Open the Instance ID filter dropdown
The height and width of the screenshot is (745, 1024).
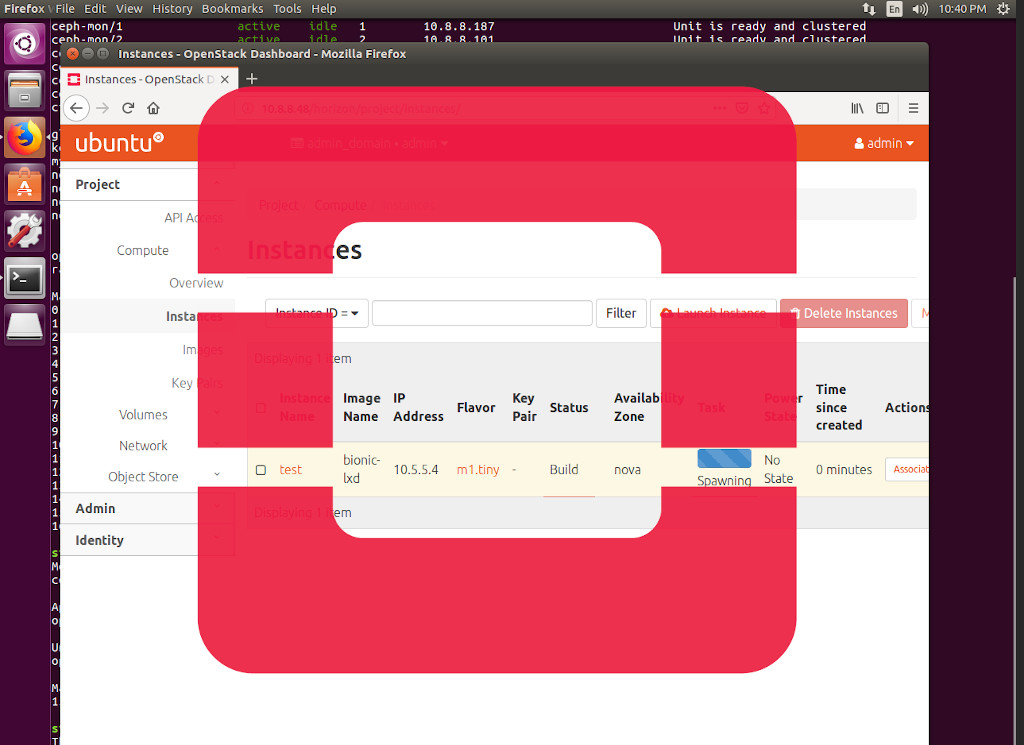click(x=317, y=313)
